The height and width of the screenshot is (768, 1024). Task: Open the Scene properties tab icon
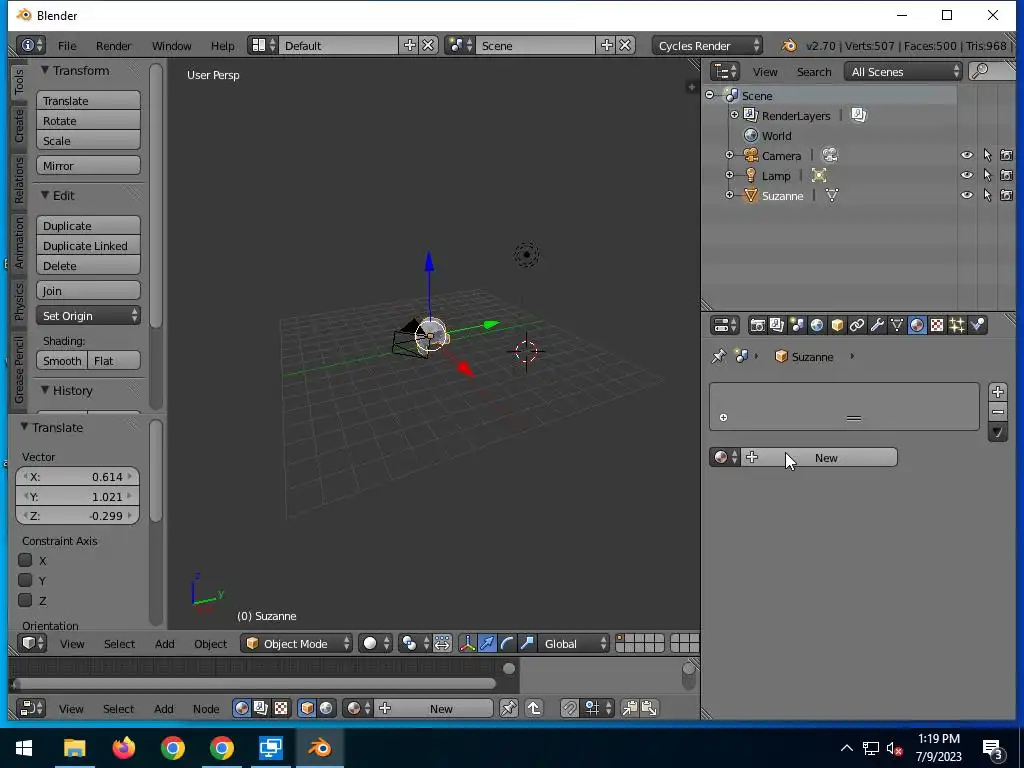tap(797, 325)
